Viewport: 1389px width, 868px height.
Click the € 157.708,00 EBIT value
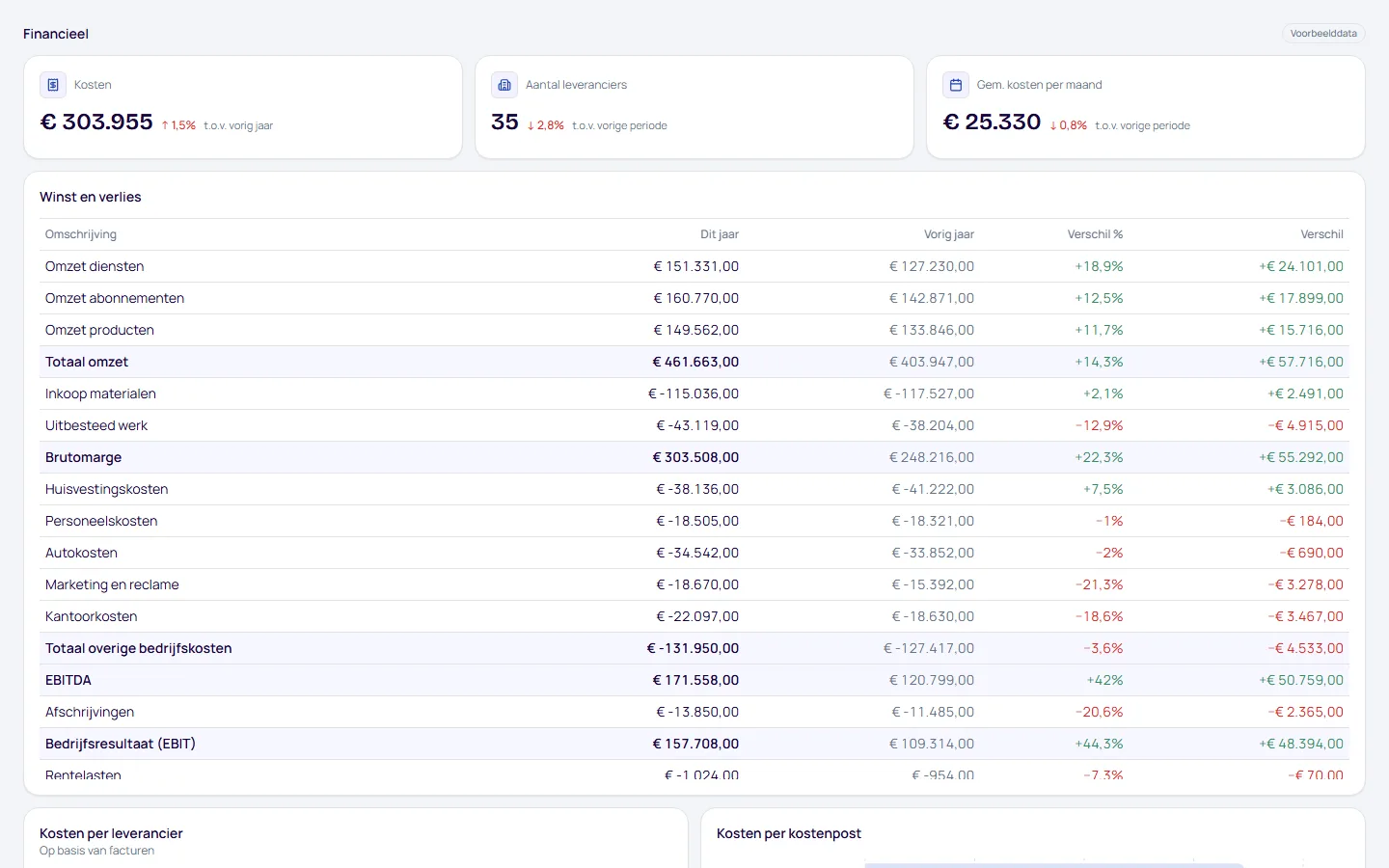tap(695, 744)
